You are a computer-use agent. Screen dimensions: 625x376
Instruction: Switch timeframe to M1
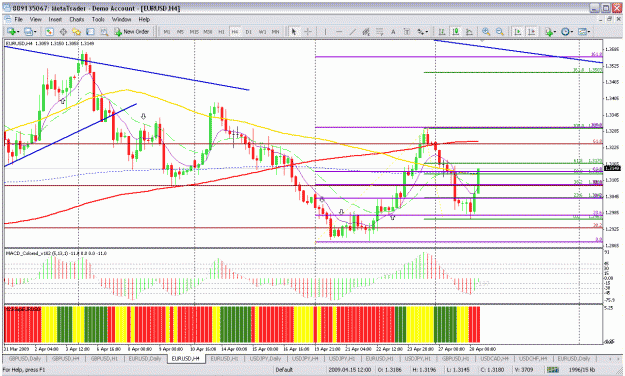167,32
